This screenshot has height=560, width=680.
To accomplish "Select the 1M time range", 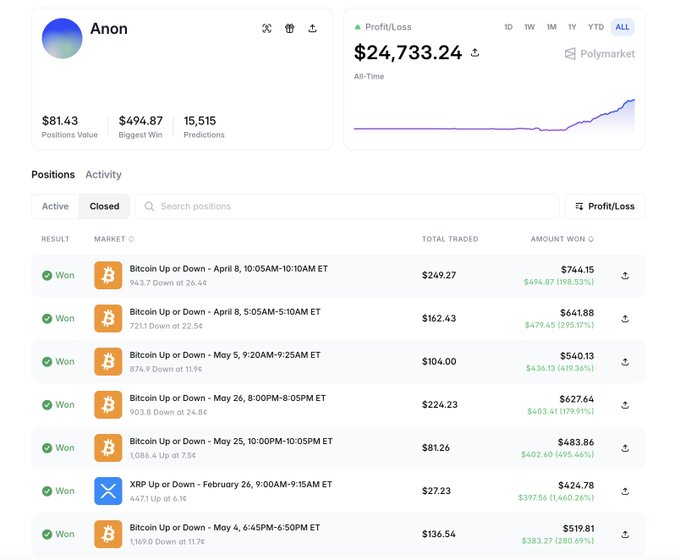I will (x=551, y=27).
